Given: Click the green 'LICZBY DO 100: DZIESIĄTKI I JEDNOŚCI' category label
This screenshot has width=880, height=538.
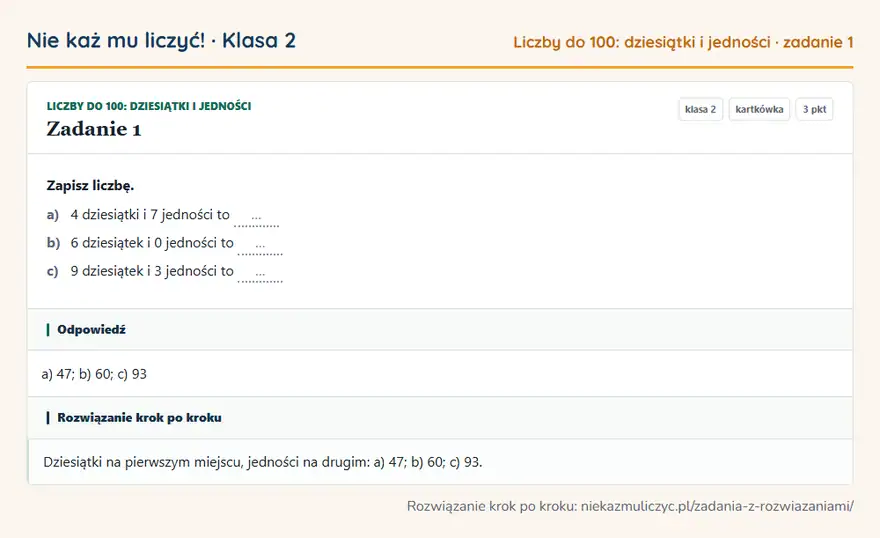Looking at the screenshot, I should pyautogui.click(x=149, y=106).
